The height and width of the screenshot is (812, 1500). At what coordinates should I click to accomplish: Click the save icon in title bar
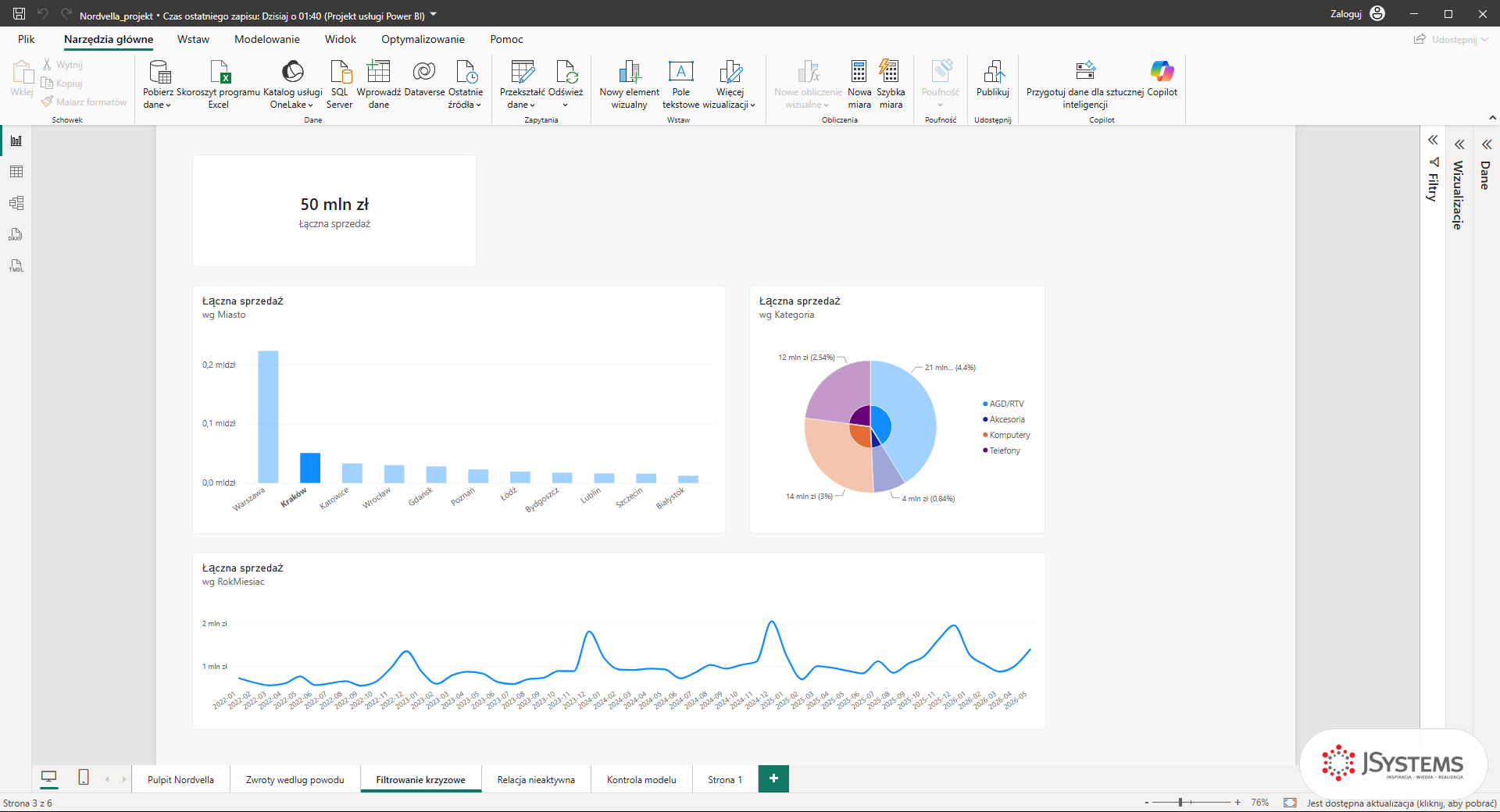coord(20,13)
